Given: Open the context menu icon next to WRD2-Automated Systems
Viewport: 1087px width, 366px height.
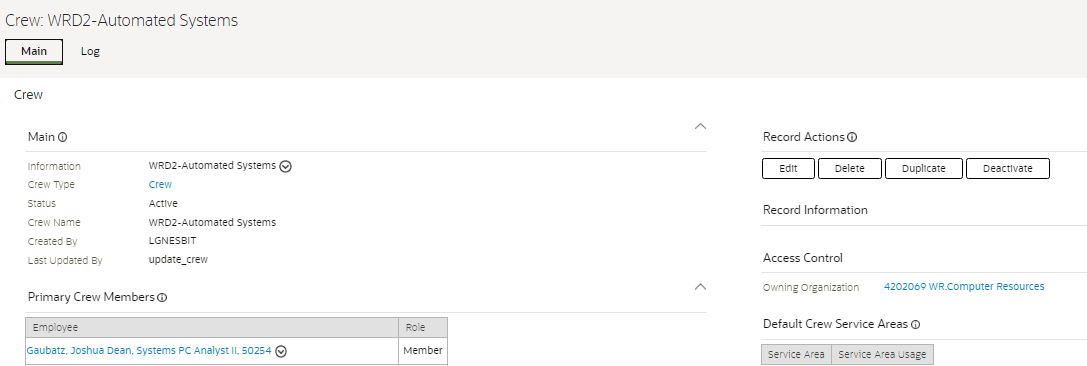Looking at the screenshot, I should (286, 166).
